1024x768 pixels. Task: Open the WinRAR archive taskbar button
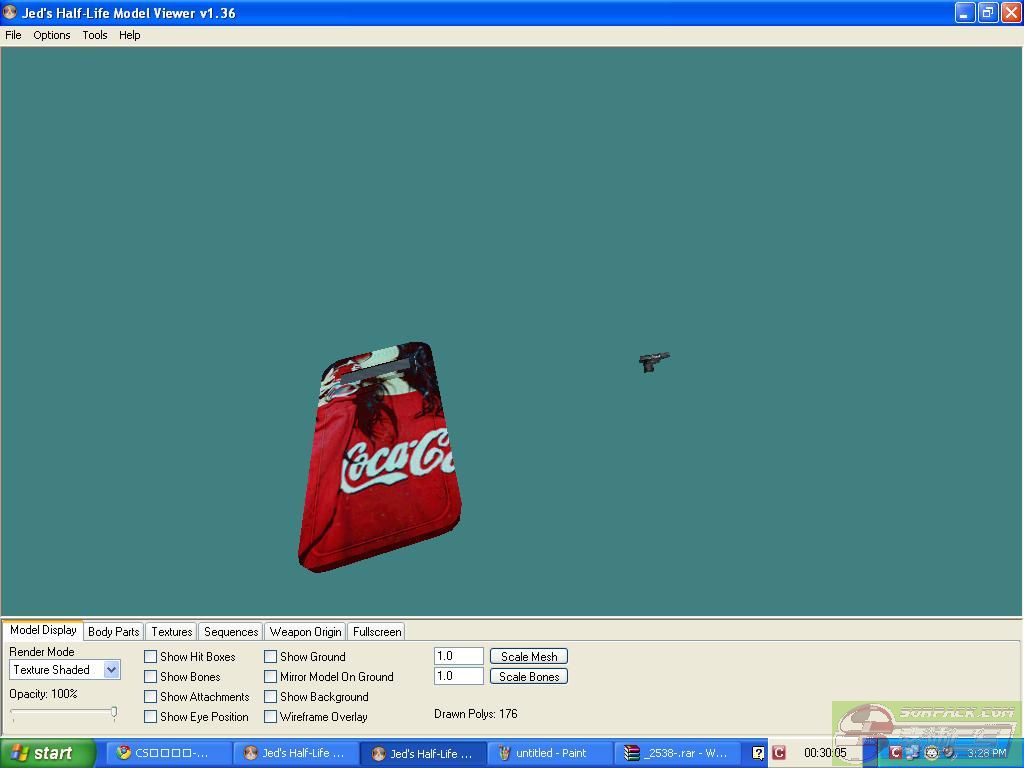click(x=678, y=753)
